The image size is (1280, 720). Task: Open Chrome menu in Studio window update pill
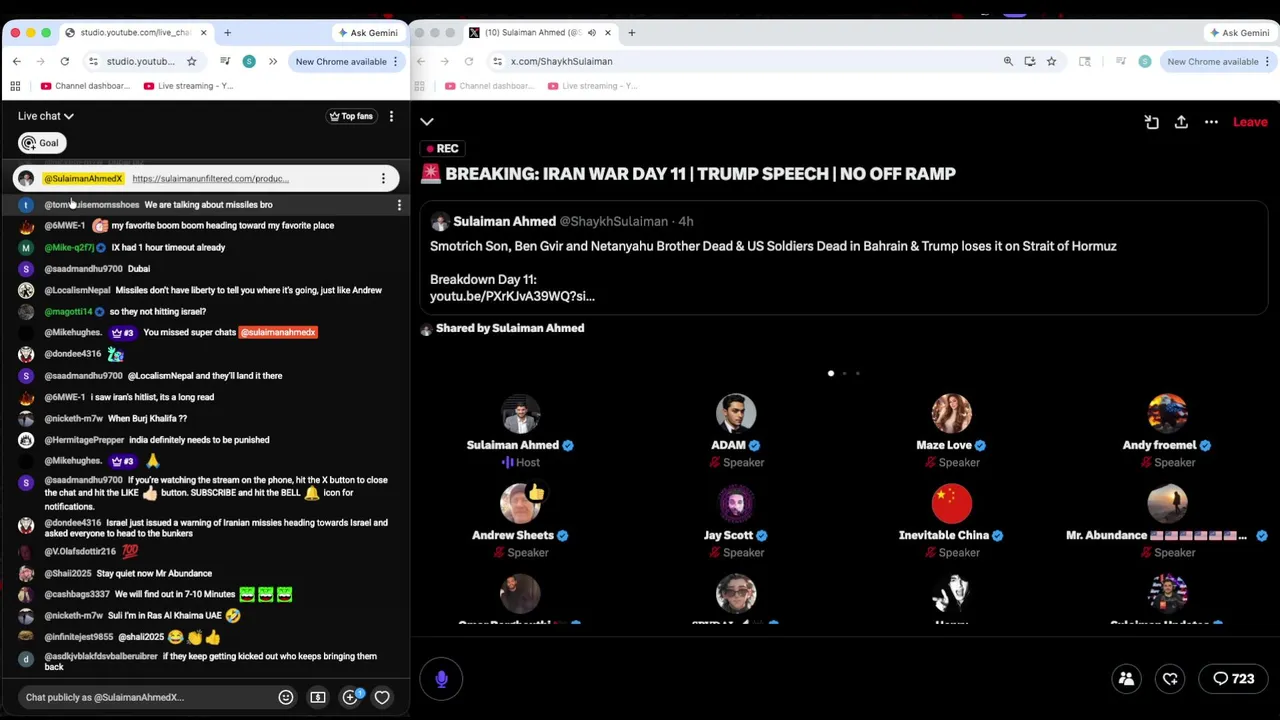pyautogui.click(x=395, y=61)
